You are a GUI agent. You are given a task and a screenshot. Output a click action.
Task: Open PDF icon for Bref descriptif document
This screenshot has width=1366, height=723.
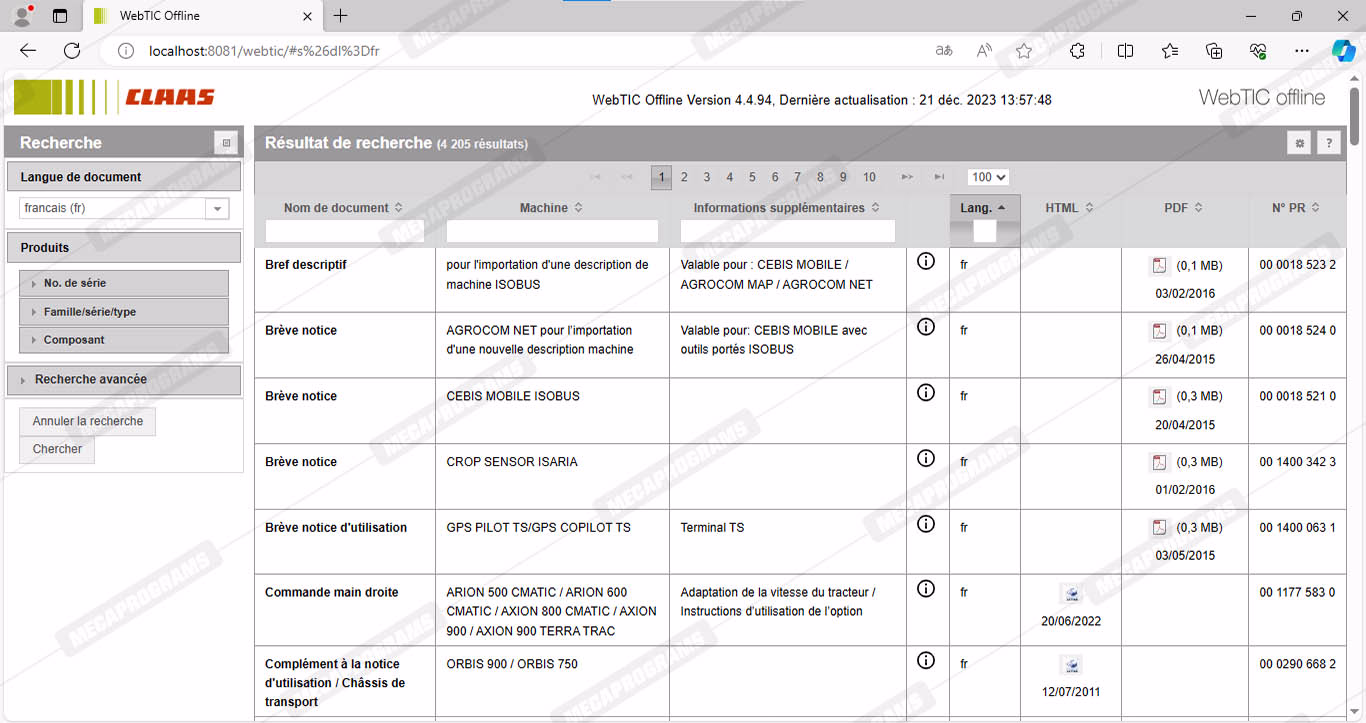(1159, 266)
